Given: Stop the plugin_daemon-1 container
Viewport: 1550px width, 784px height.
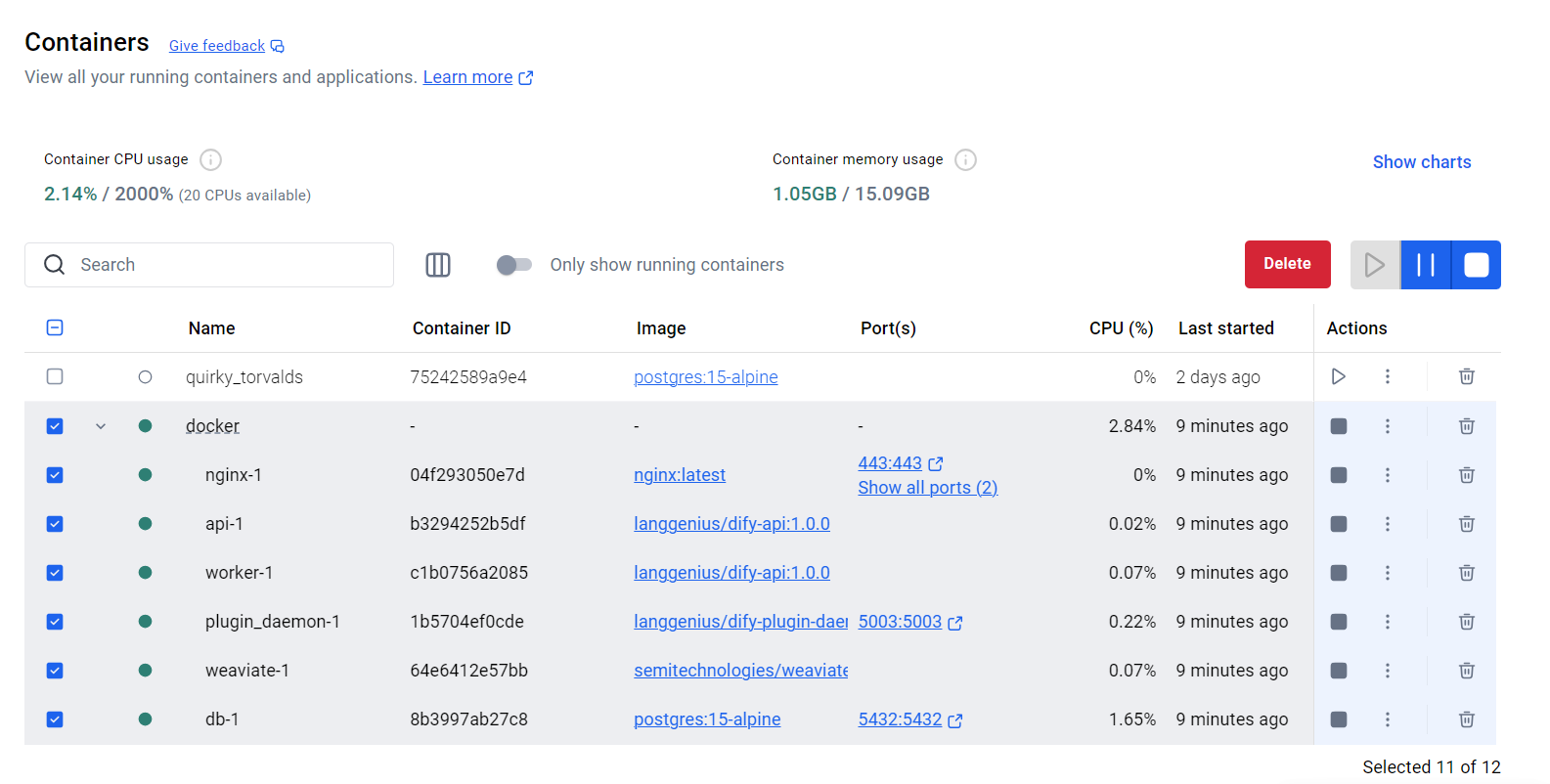Looking at the screenshot, I should click(1339, 622).
